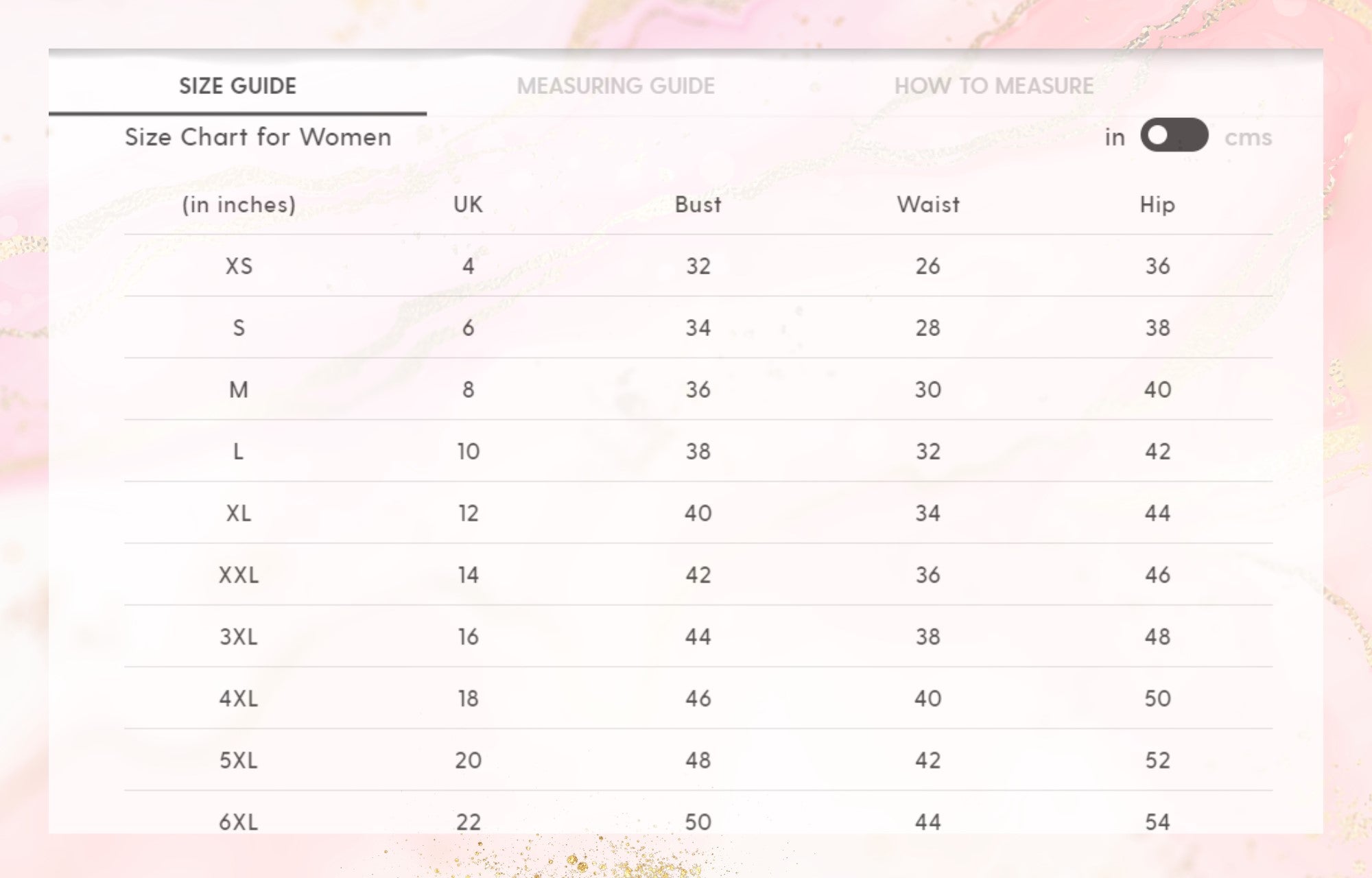The image size is (1372, 878).
Task: Select the S size row label
Action: 239,328
